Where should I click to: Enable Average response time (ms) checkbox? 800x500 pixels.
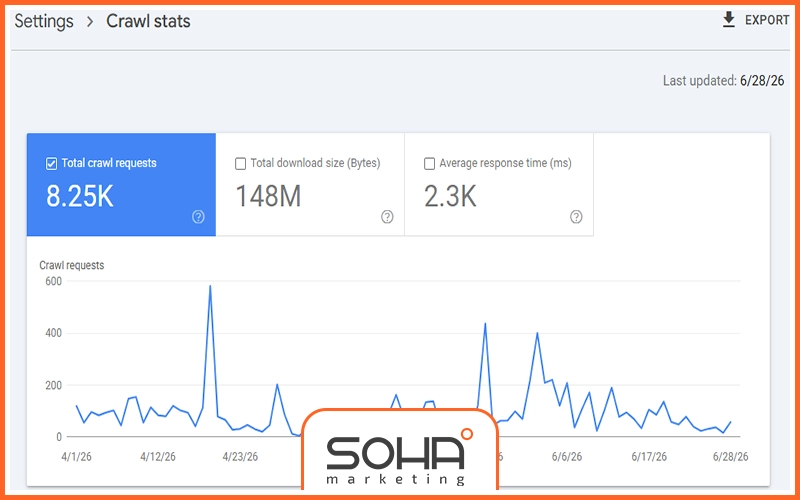430,164
